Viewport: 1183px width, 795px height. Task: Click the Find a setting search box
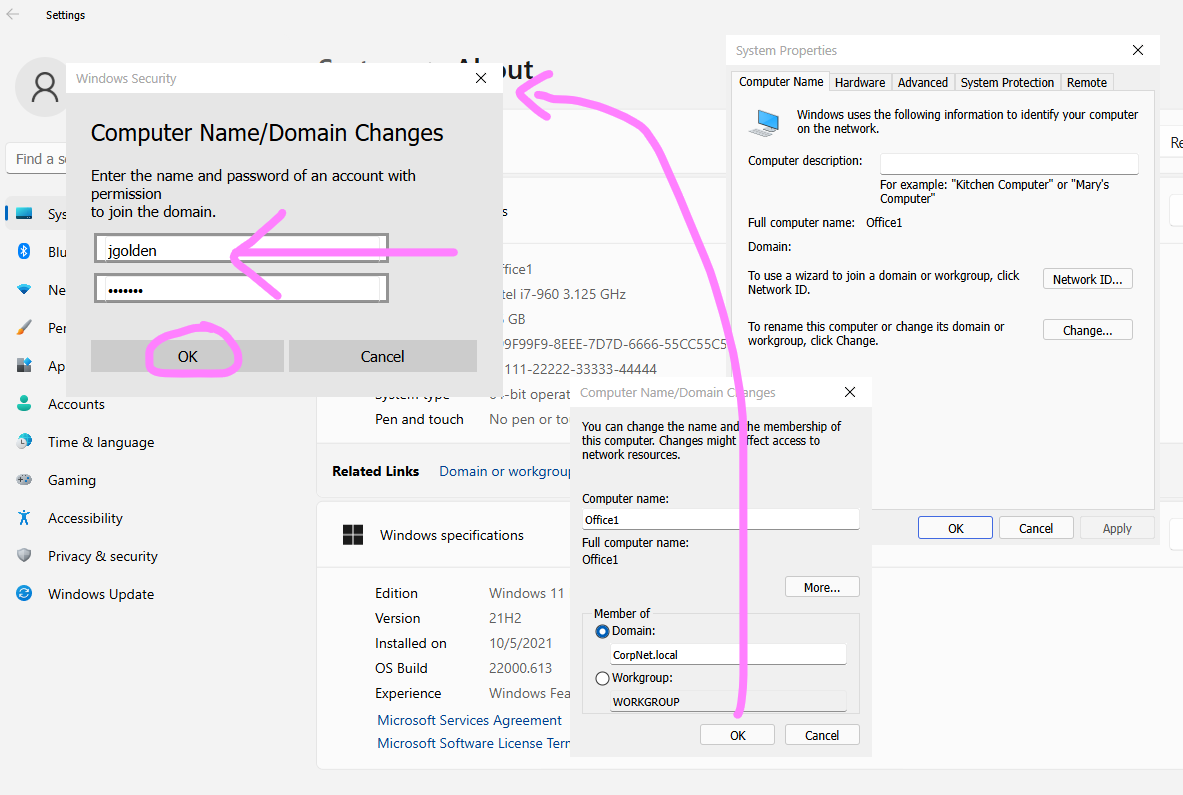(38, 158)
